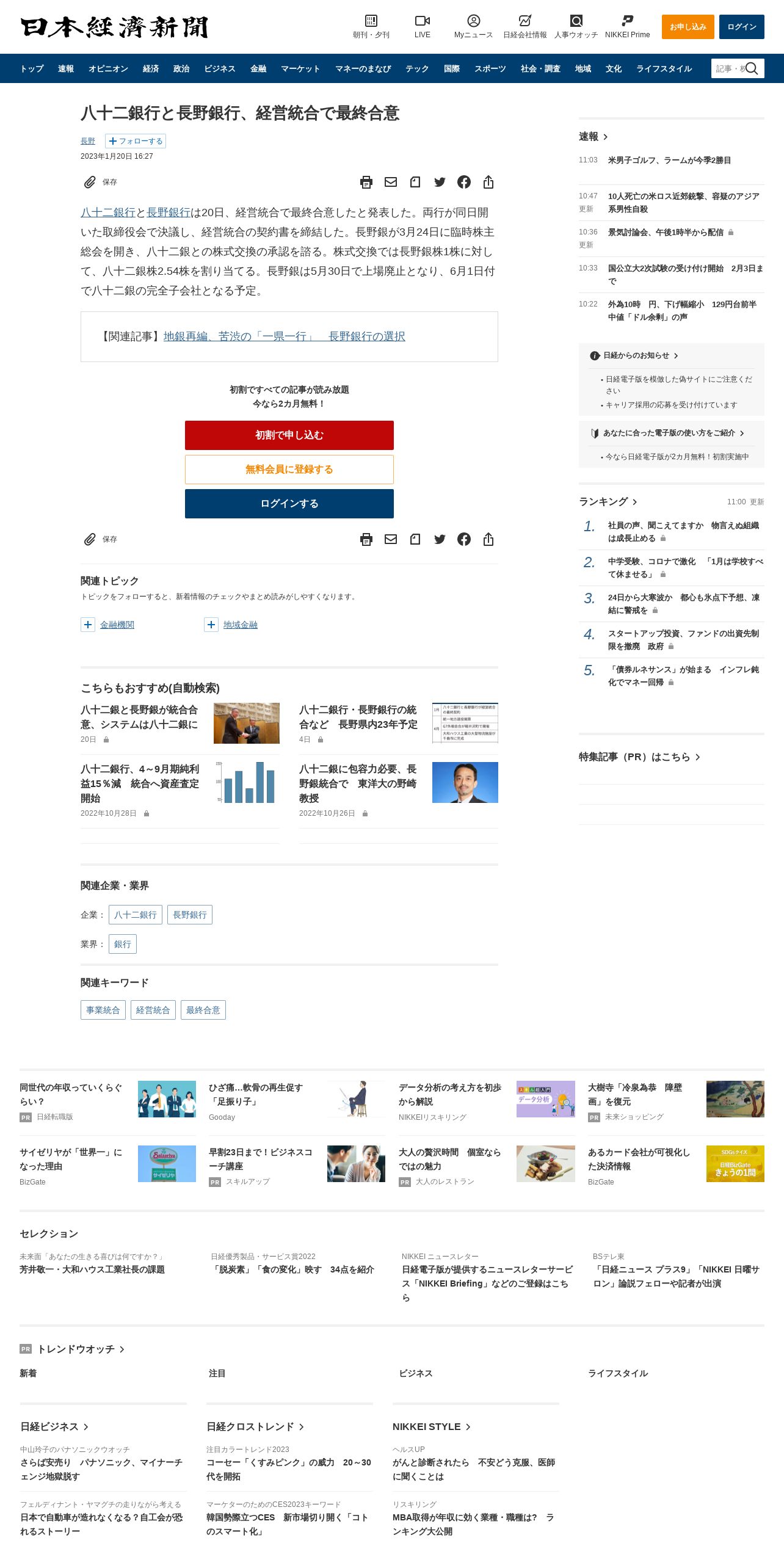The image size is (784, 1568).
Task: Email article using upper envelope icon
Action: (x=391, y=182)
